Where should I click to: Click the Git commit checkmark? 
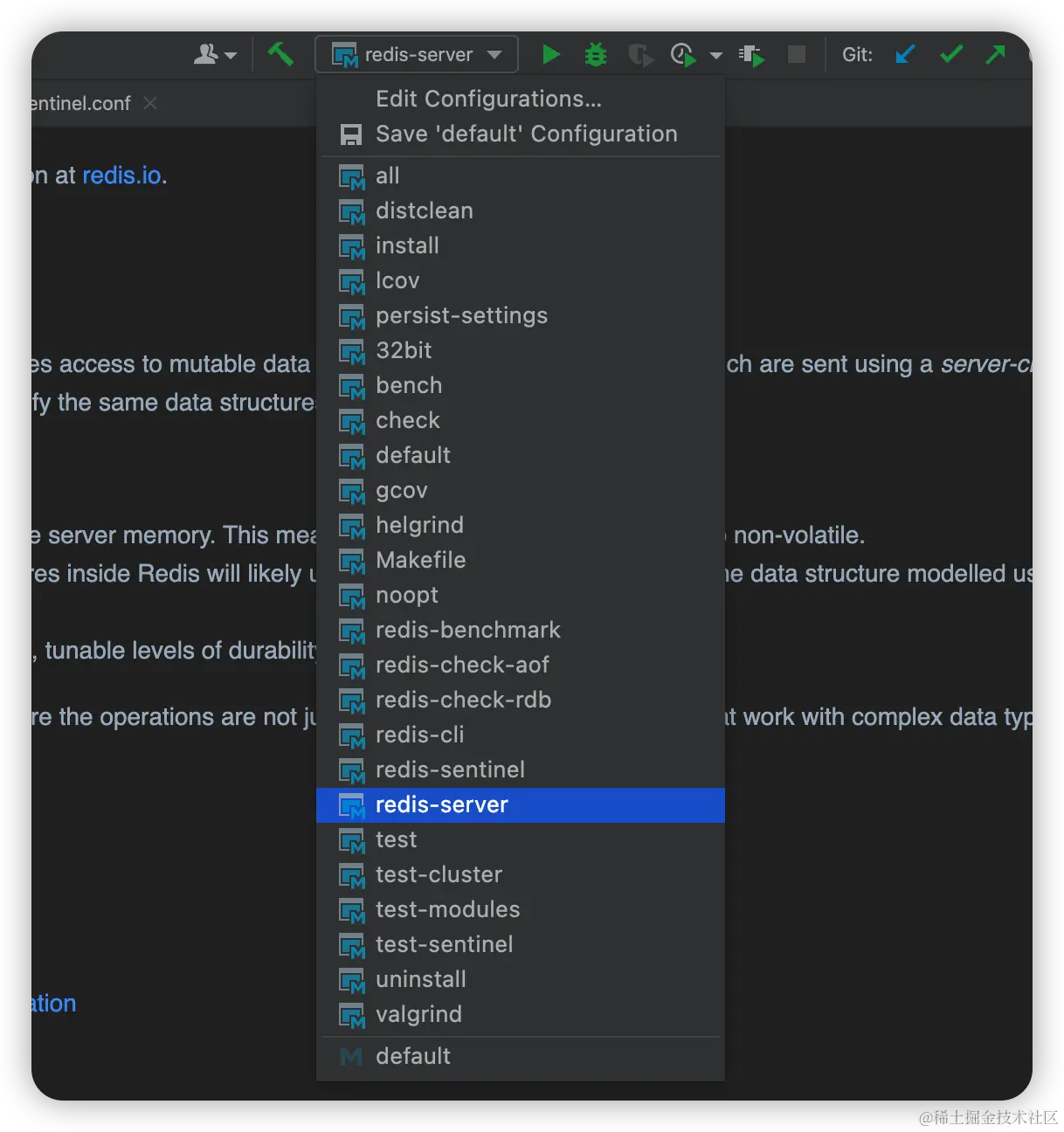951,54
